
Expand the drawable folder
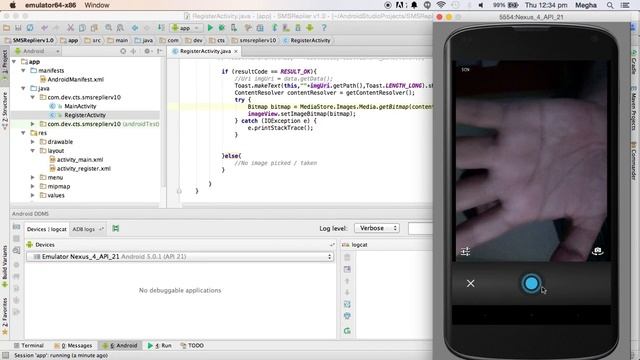[x=33, y=142]
